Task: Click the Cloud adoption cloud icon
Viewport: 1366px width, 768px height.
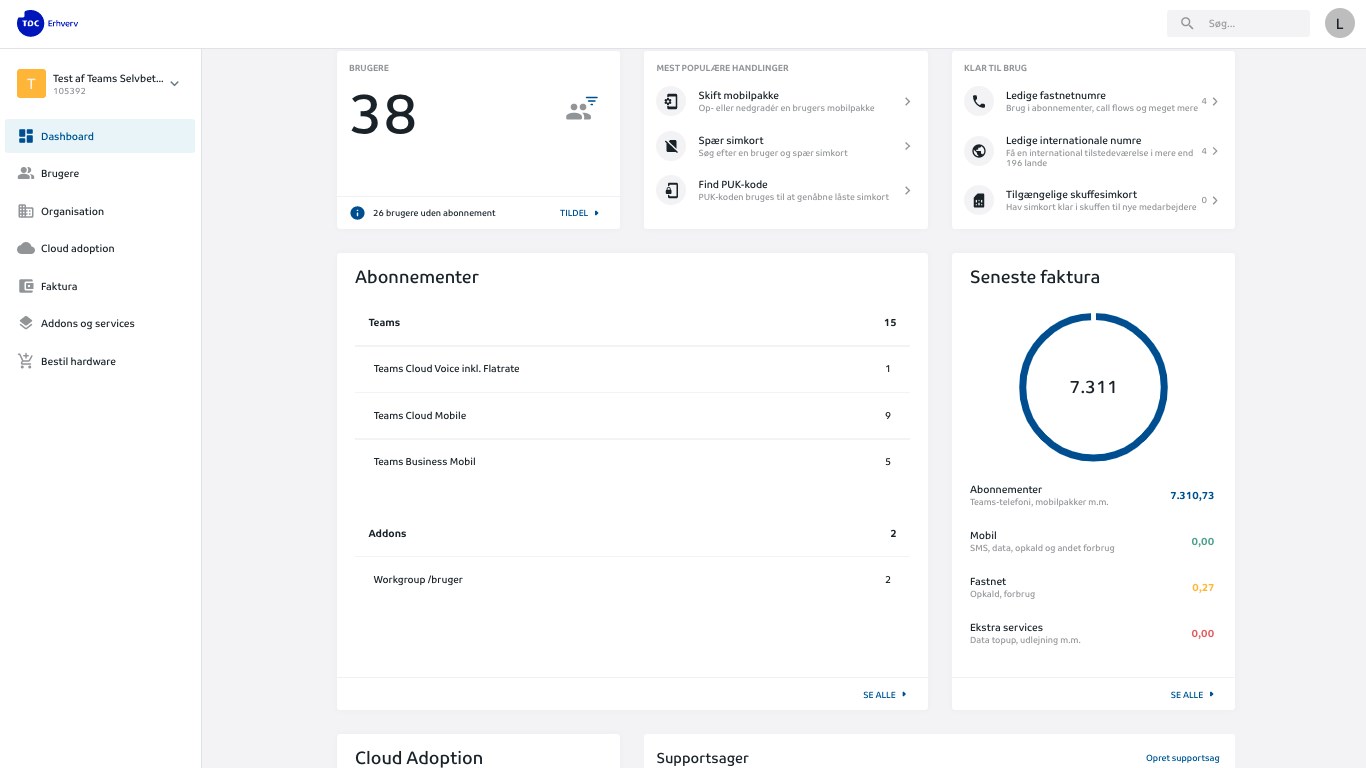Action: [26, 248]
